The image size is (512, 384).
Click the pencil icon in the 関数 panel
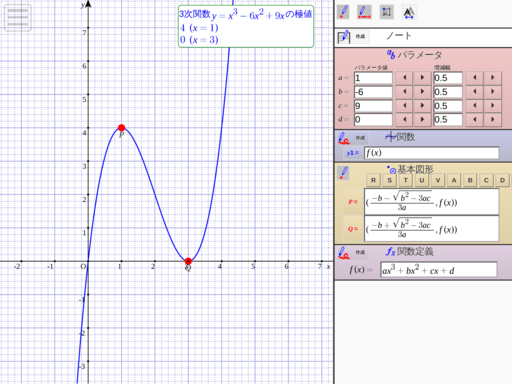pos(344,138)
